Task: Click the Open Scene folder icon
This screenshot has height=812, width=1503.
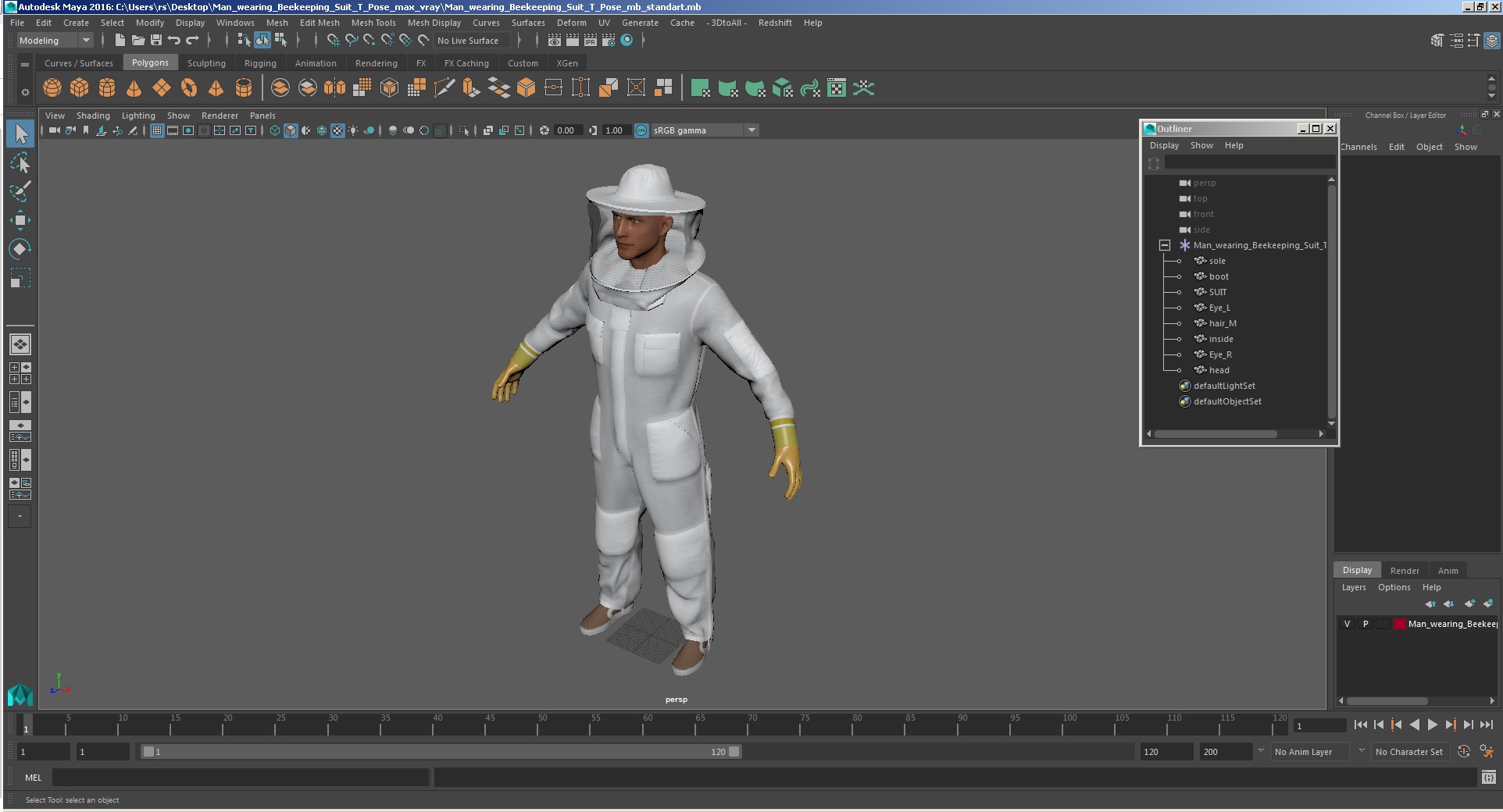Action: coord(137,41)
